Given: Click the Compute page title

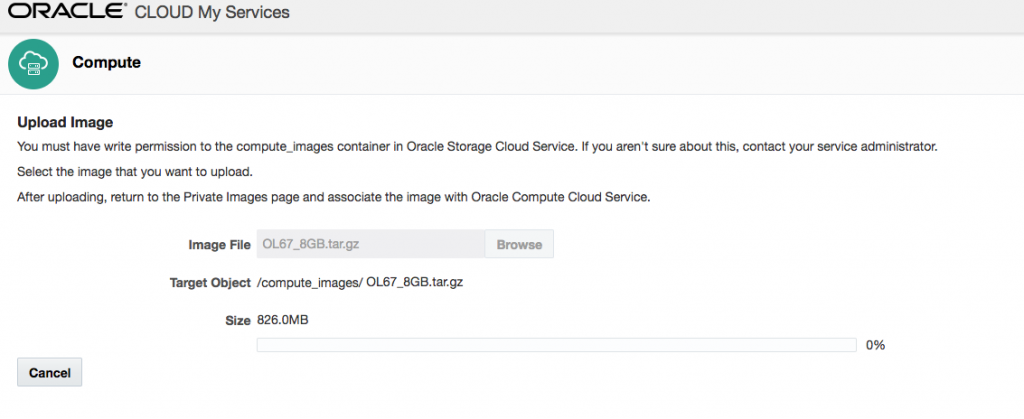Looking at the screenshot, I should (106, 63).
